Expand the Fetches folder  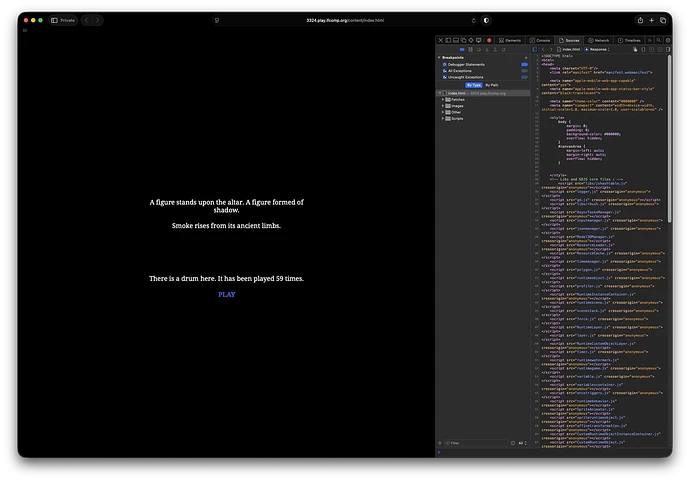tap(443, 99)
